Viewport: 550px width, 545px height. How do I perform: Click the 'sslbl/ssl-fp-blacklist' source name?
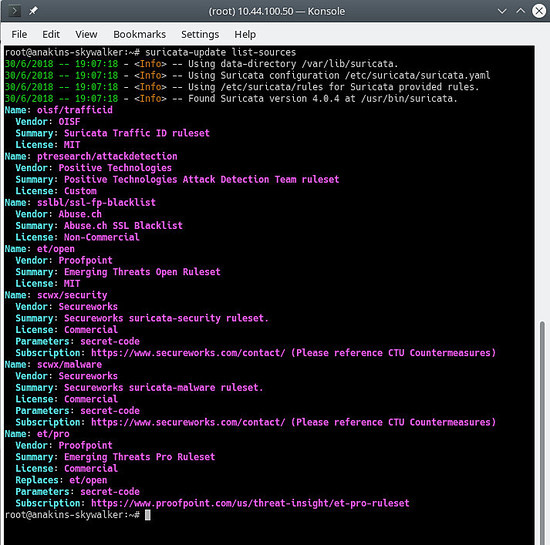click(x=96, y=203)
